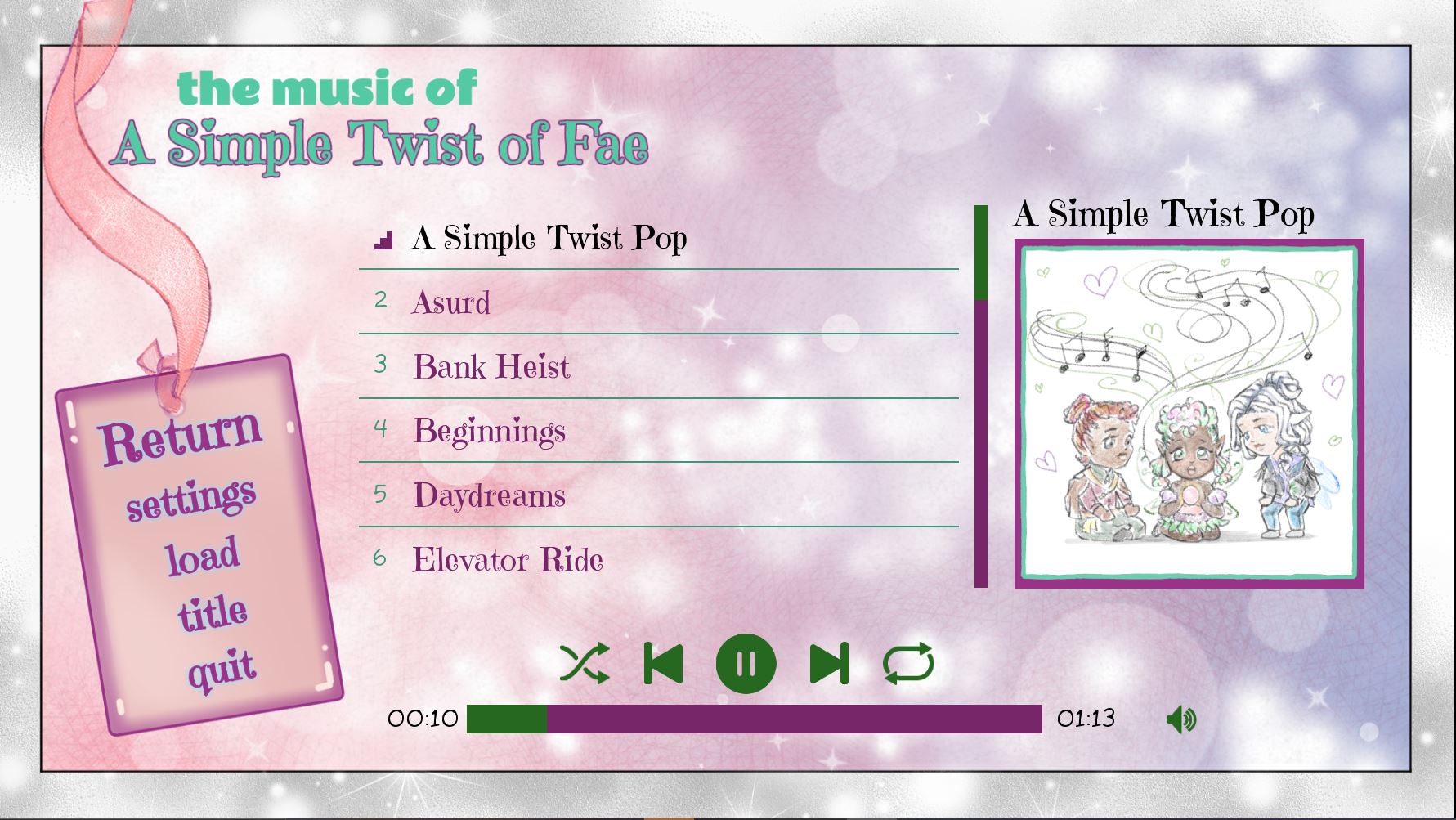Image resolution: width=1456 pixels, height=820 pixels.
Task: Skip to the next track
Action: (x=829, y=663)
